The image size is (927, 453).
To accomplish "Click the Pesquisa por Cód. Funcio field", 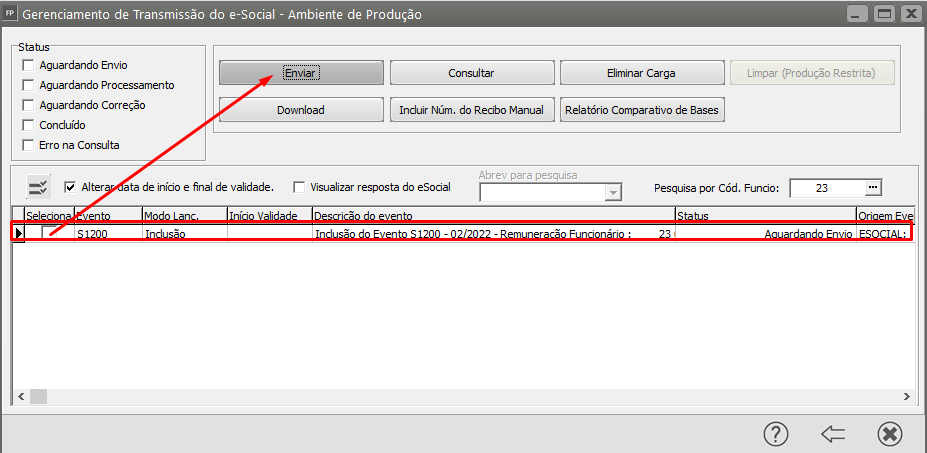I will tap(827, 188).
